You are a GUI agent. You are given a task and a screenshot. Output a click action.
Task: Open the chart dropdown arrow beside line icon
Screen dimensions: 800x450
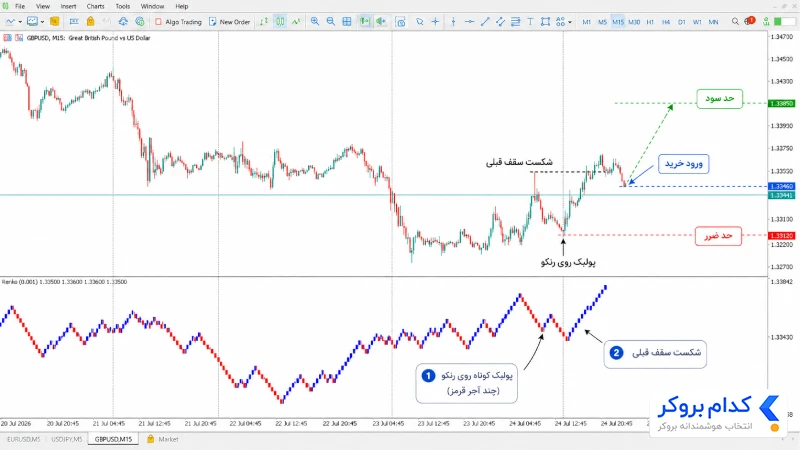pos(20,22)
